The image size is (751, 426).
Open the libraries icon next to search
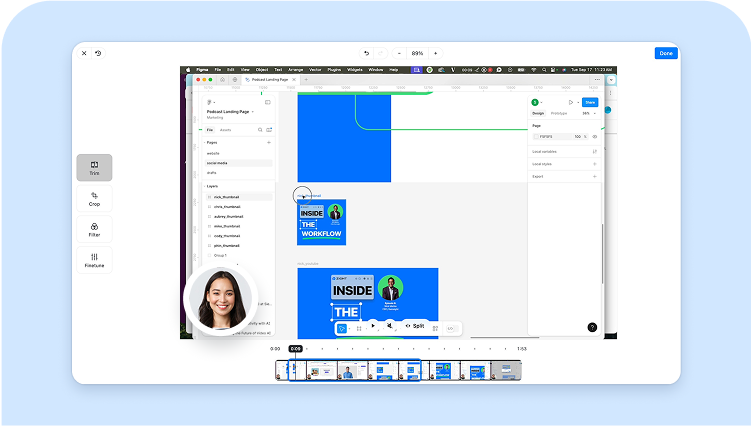[269, 130]
